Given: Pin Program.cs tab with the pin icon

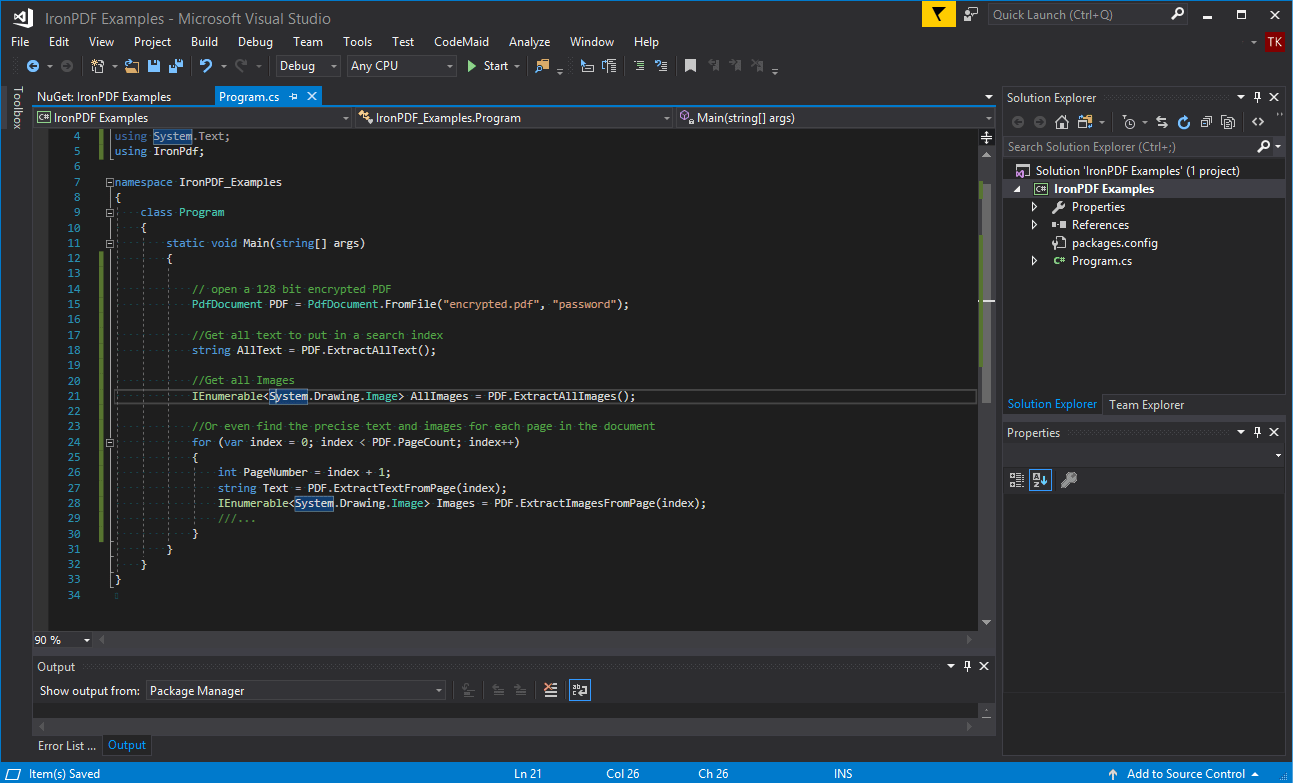Looking at the screenshot, I should click(294, 97).
